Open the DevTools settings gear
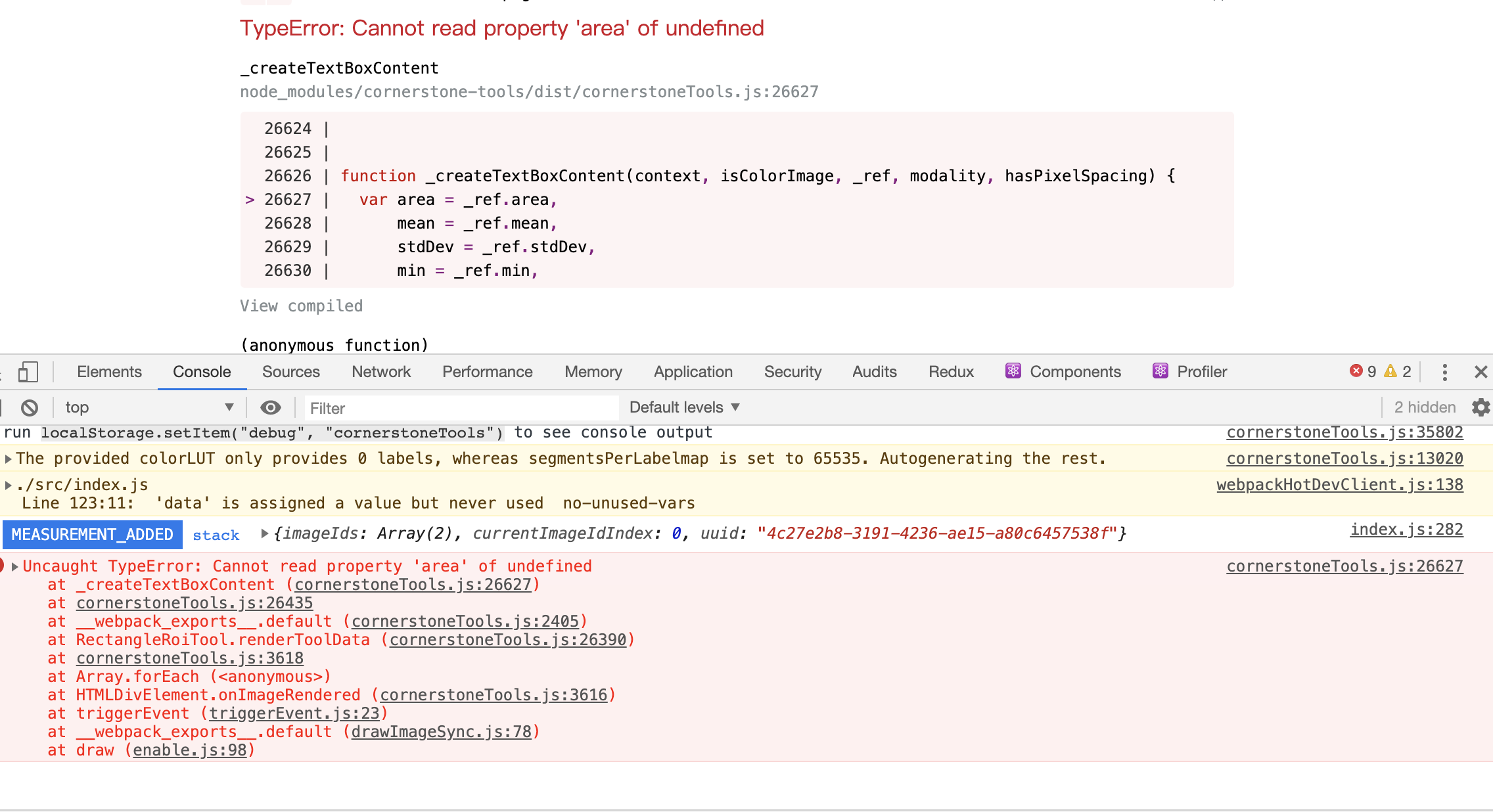1493x812 pixels. click(1481, 407)
